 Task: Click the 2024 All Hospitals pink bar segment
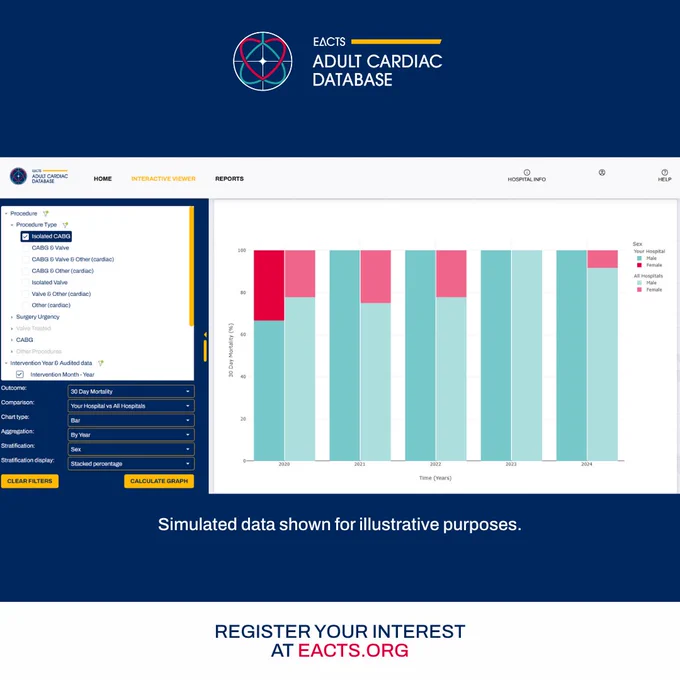pos(602,259)
